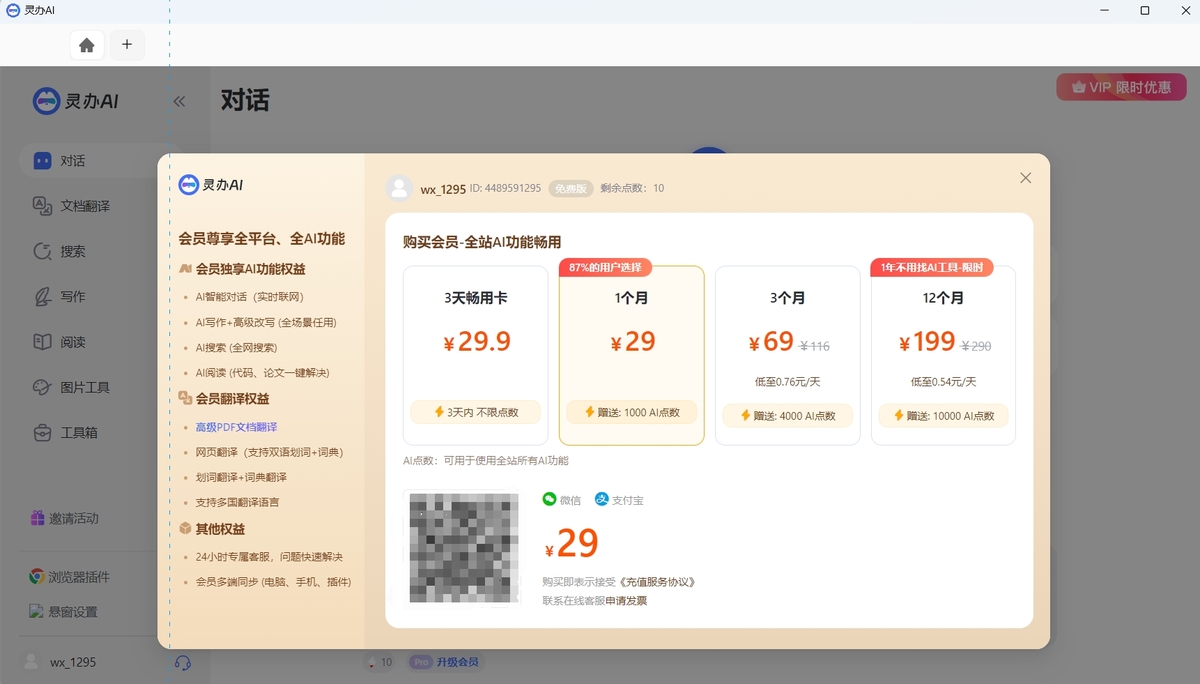Click the 阅读 book icon

pos(42,342)
